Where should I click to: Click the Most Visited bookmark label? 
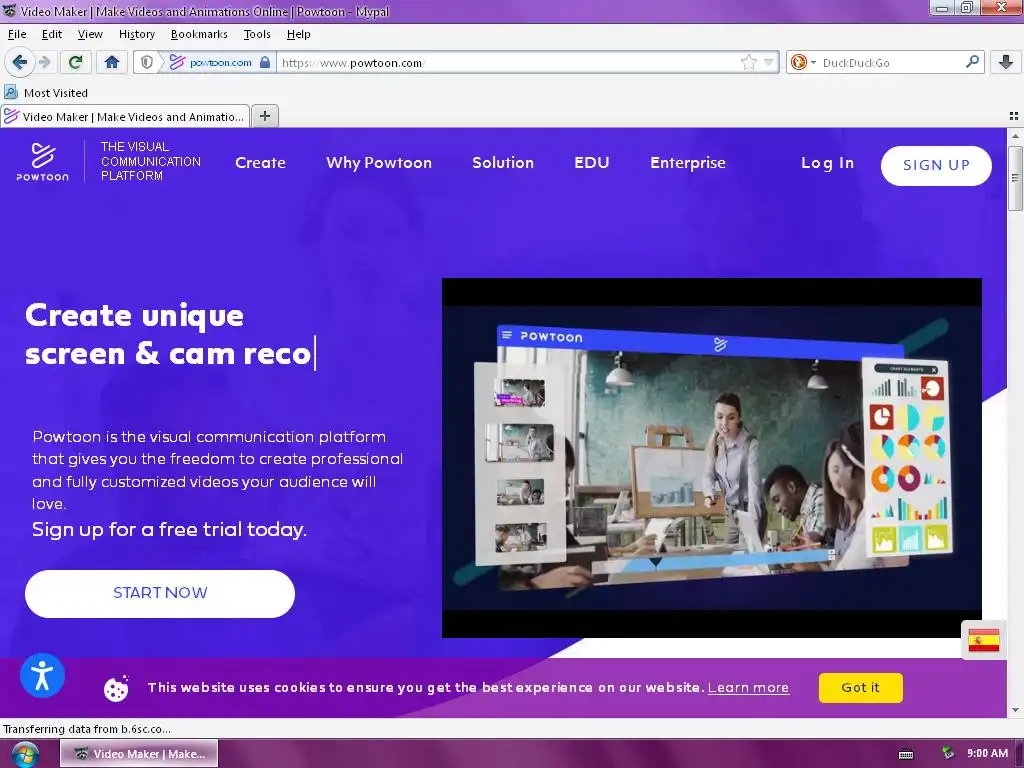click(x=56, y=93)
